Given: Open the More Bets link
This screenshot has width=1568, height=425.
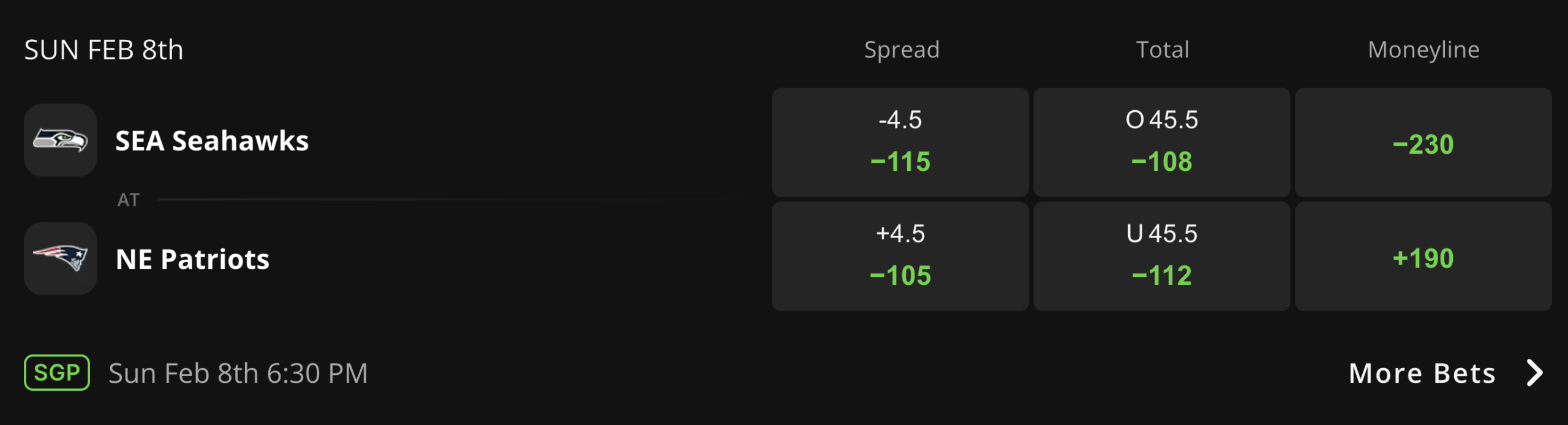Looking at the screenshot, I should [x=1422, y=373].
